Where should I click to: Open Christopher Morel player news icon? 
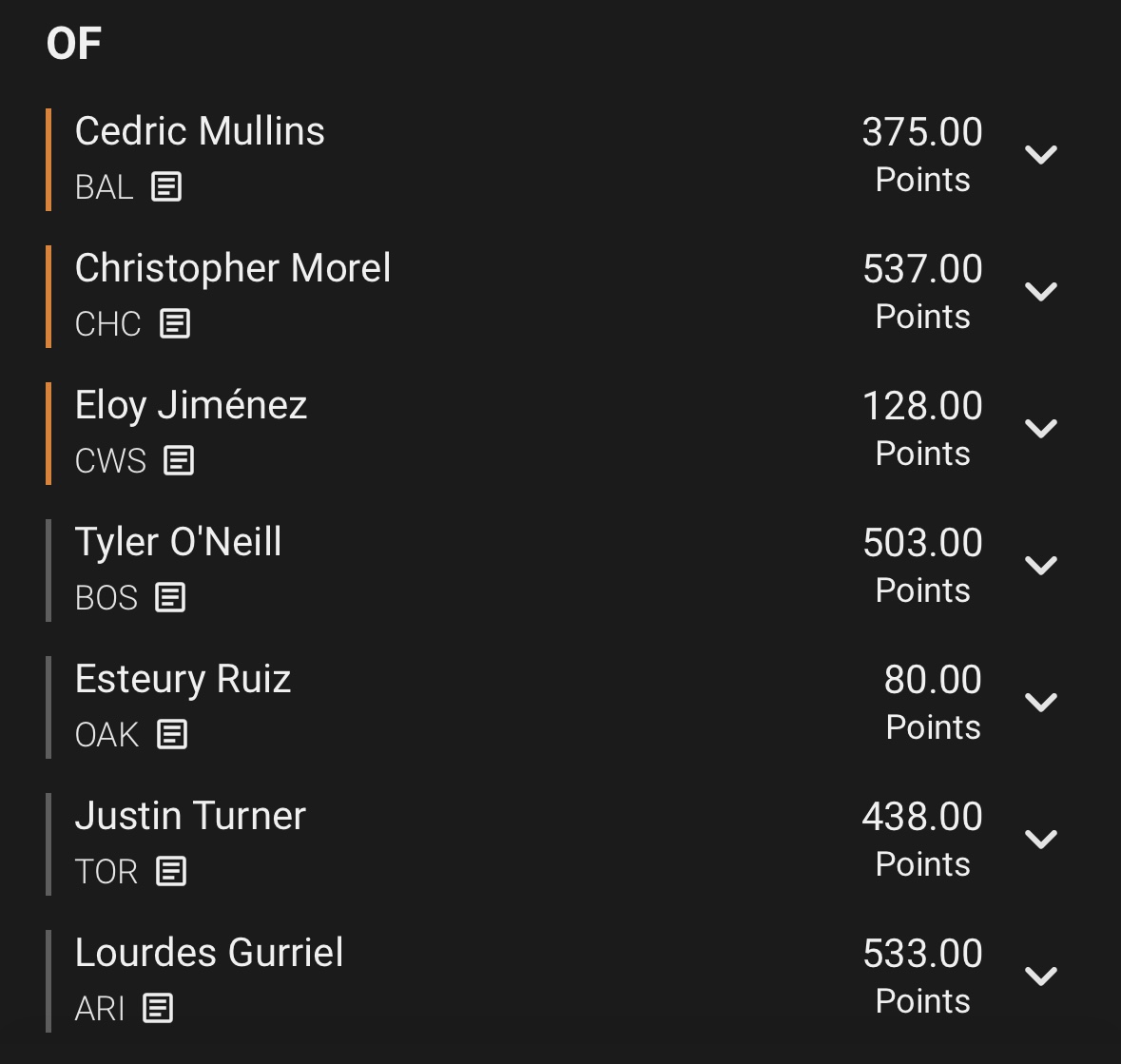(x=174, y=323)
